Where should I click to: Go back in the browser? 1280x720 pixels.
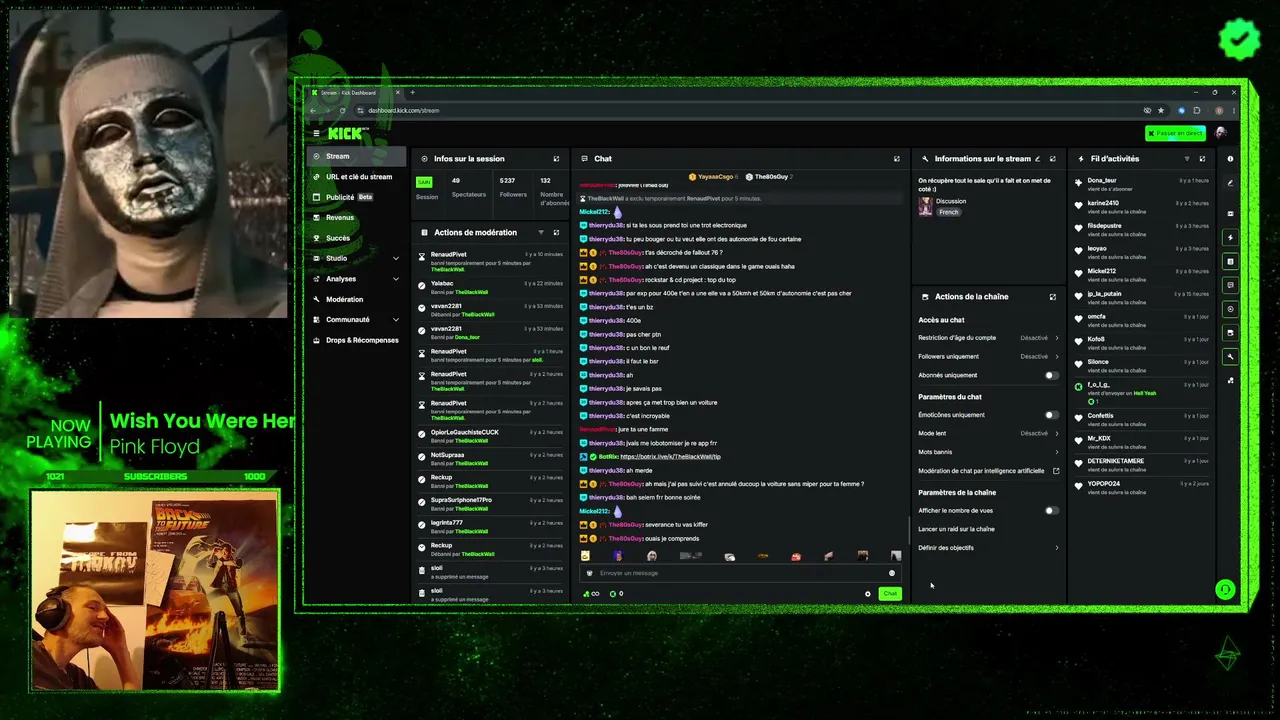click(x=313, y=111)
